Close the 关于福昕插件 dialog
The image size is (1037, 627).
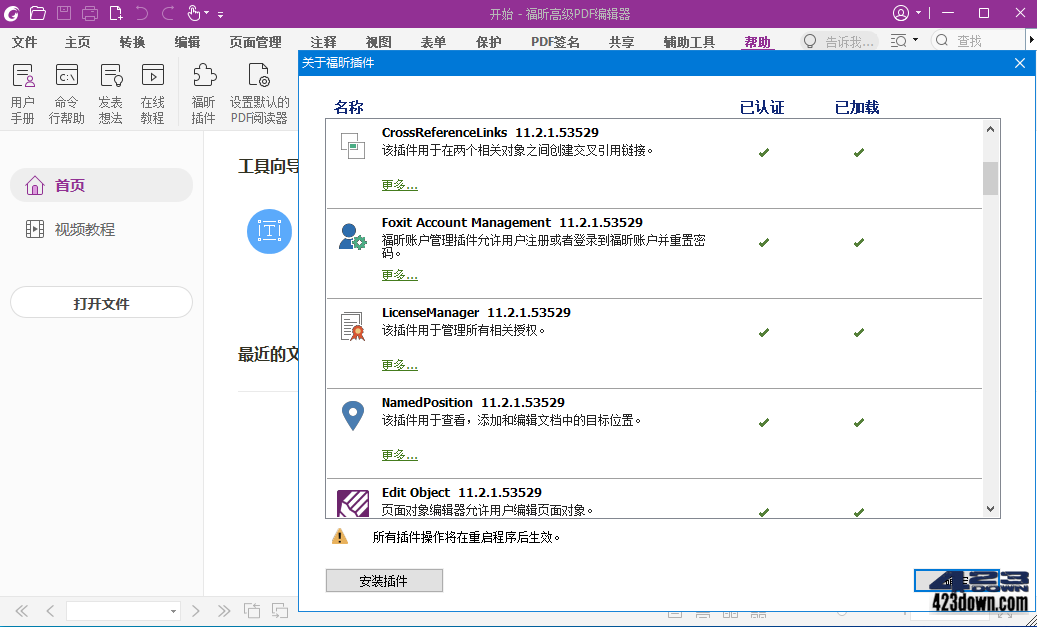click(1020, 63)
